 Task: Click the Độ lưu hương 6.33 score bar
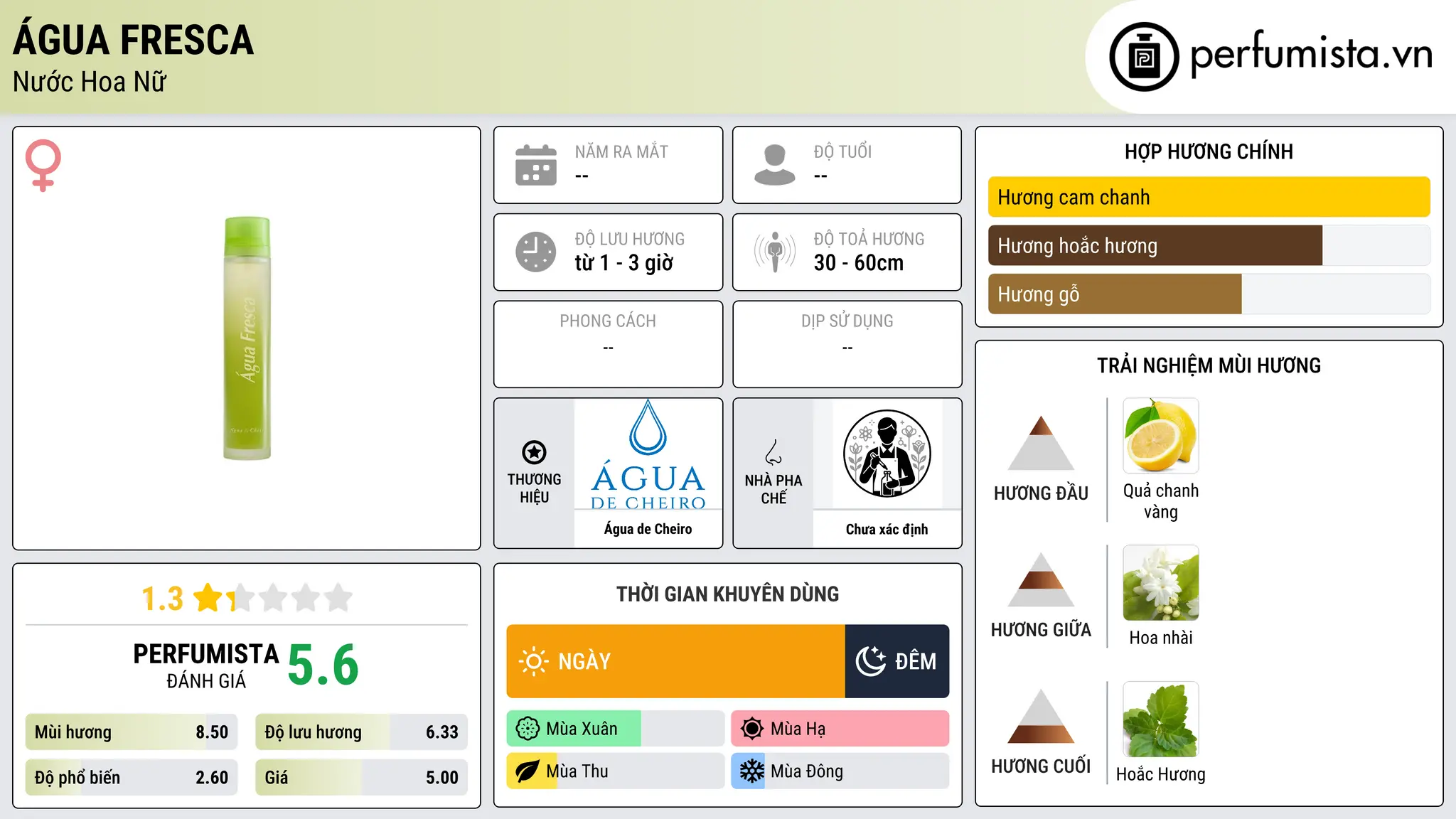(x=361, y=732)
